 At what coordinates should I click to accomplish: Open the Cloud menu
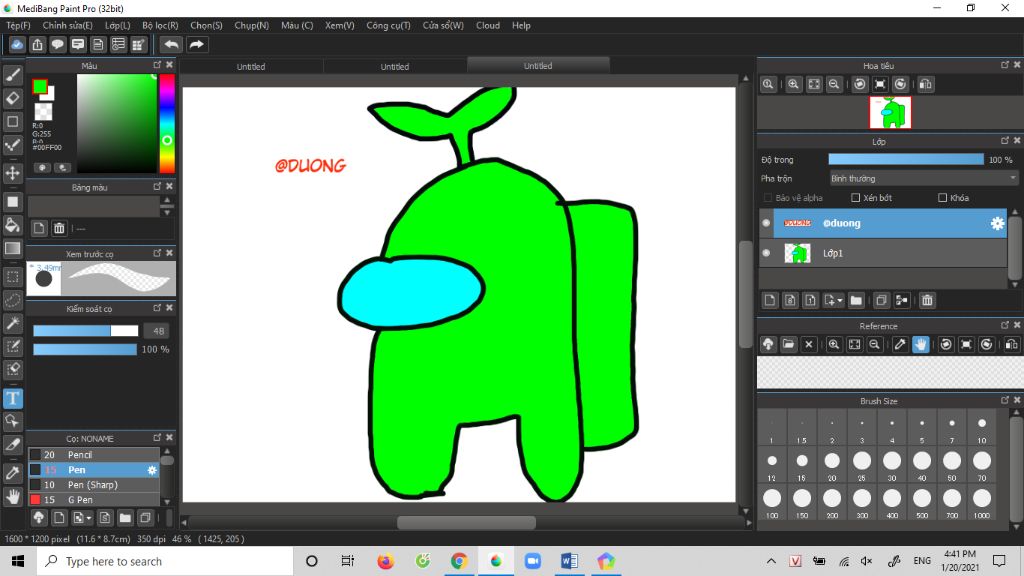click(488, 25)
